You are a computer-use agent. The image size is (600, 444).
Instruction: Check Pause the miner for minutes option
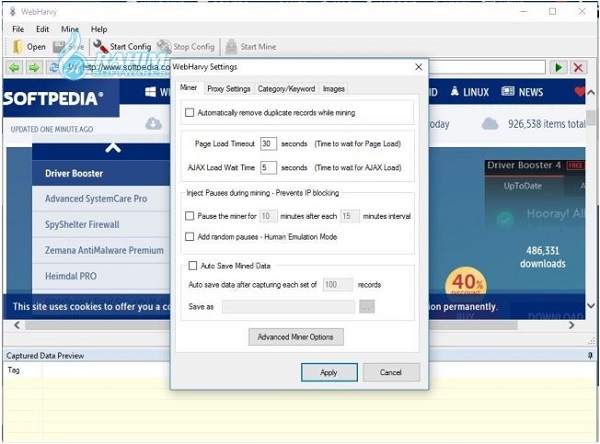pyautogui.click(x=189, y=216)
